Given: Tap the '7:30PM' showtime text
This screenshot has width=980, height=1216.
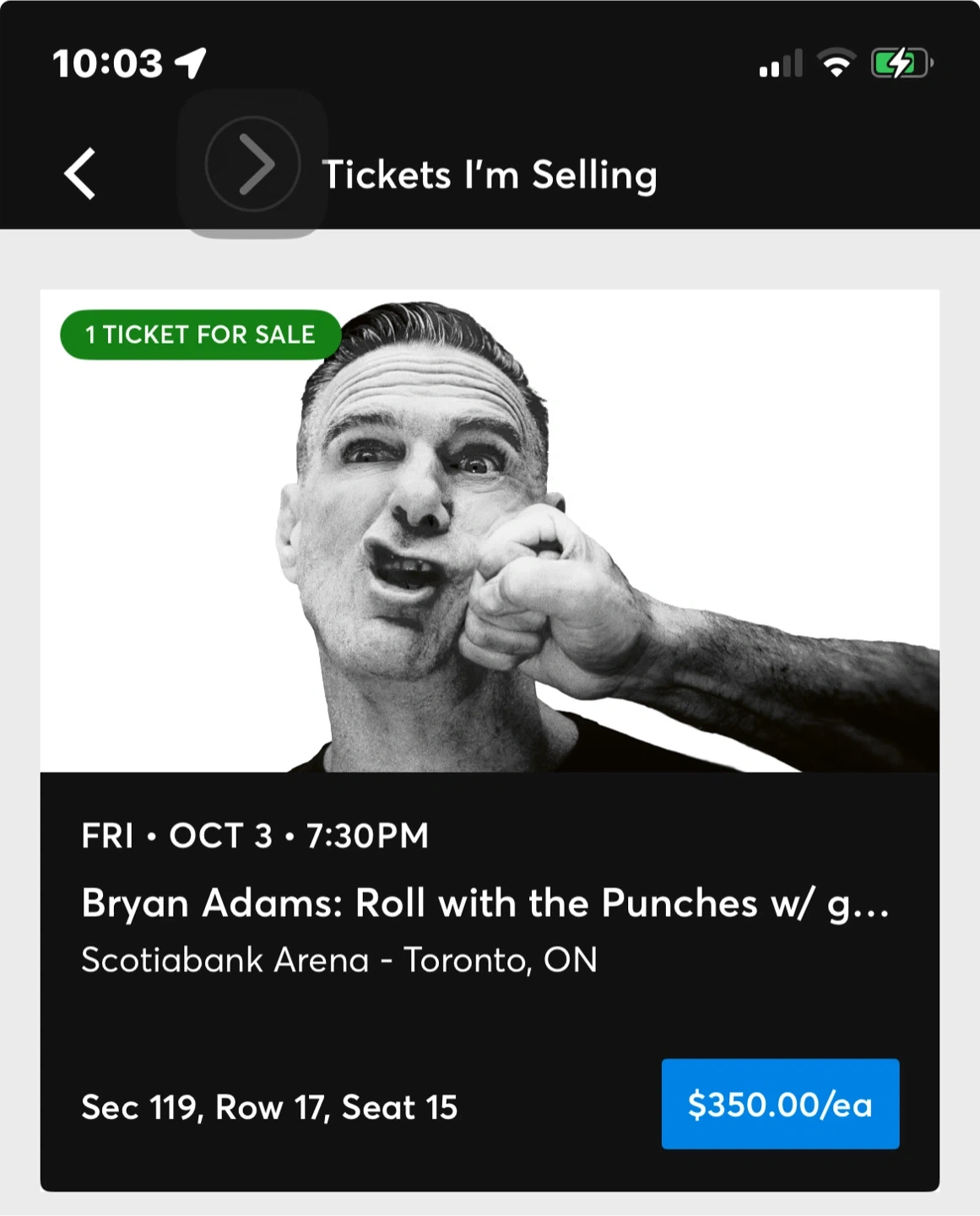Looking at the screenshot, I should click(x=367, y=836).
